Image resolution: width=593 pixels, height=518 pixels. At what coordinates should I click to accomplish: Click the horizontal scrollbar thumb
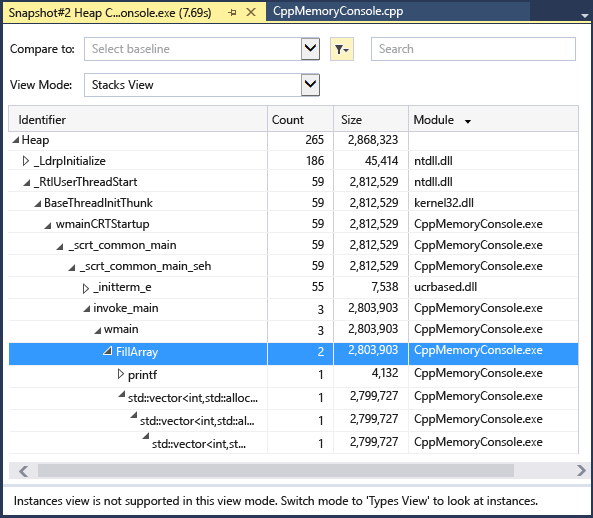276,471
